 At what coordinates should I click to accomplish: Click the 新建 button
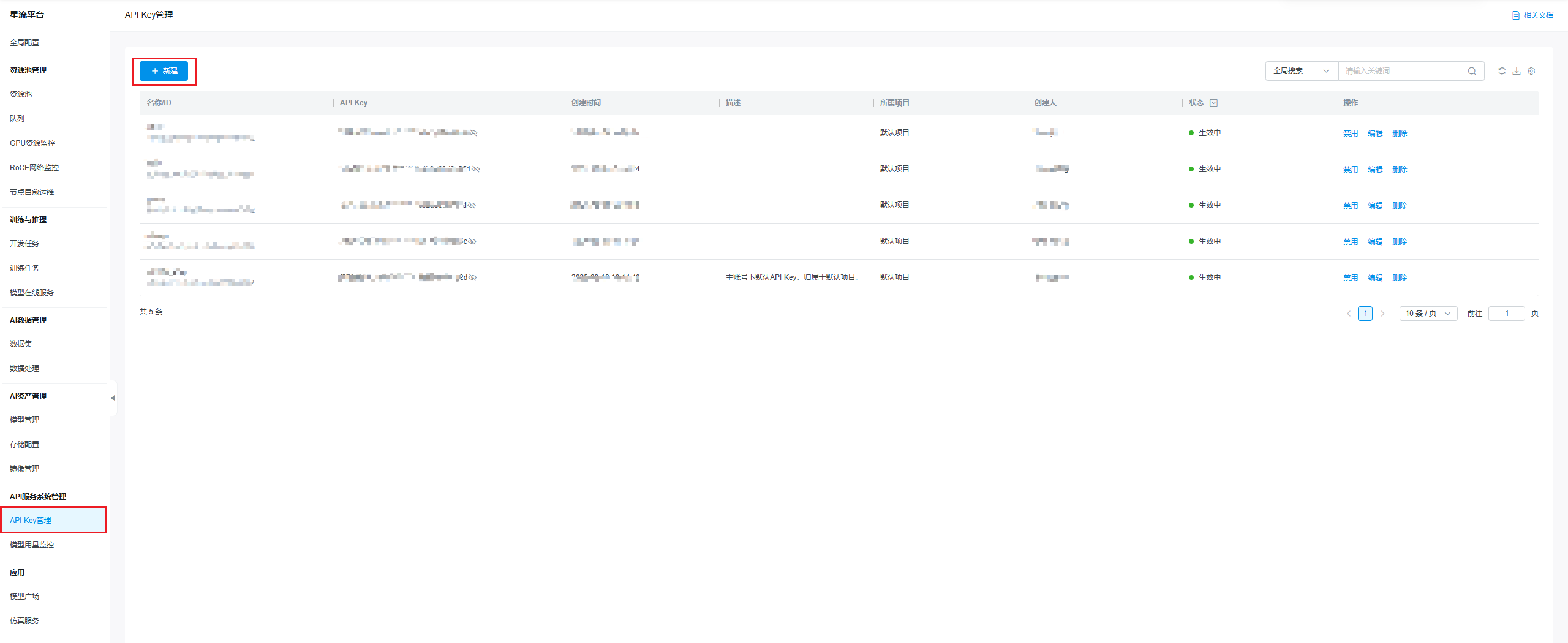click(x=164, y=71)
